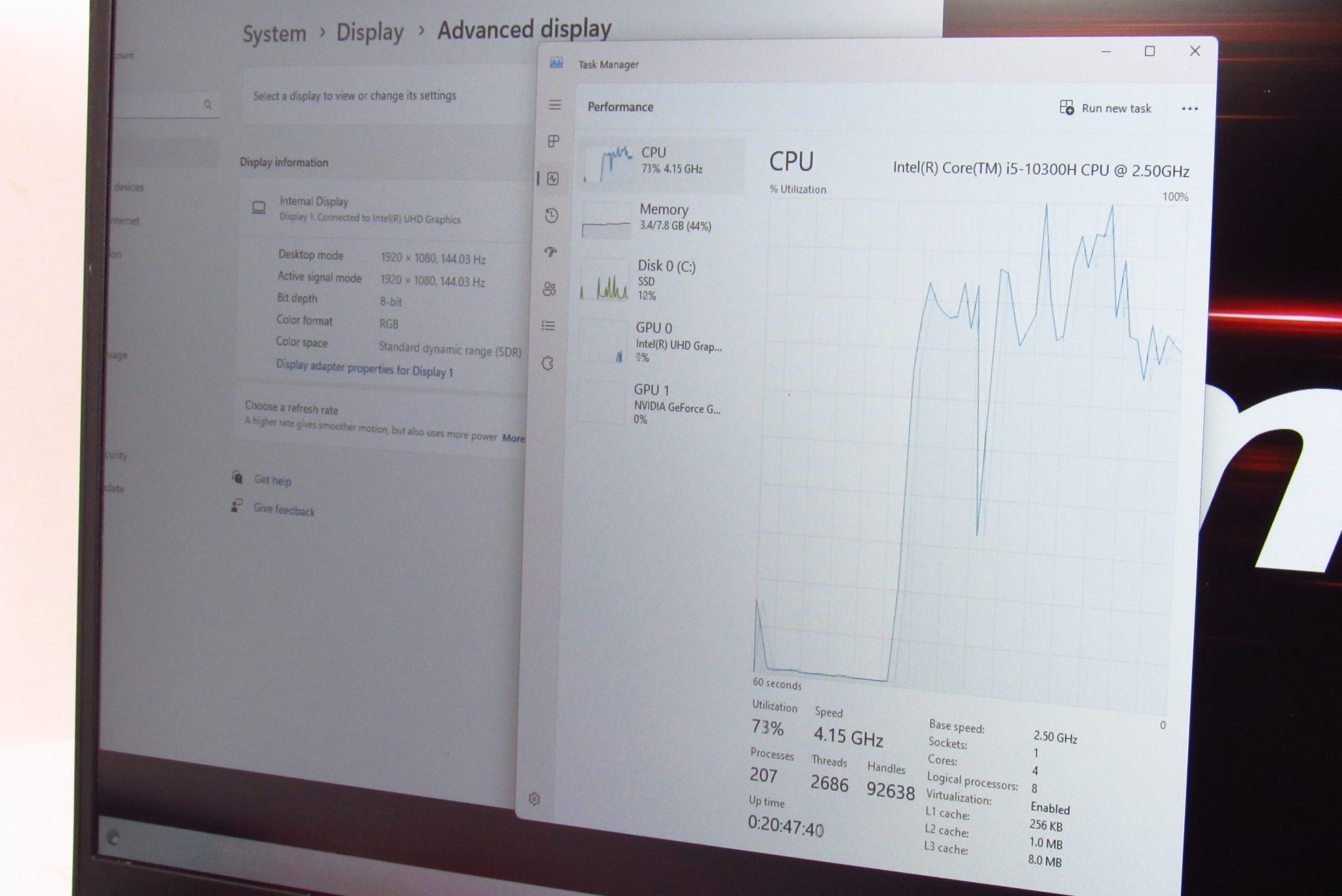Open the Startup apps page icon
1342x896 pixels.
pyautogui.click(x=550, y=252)
